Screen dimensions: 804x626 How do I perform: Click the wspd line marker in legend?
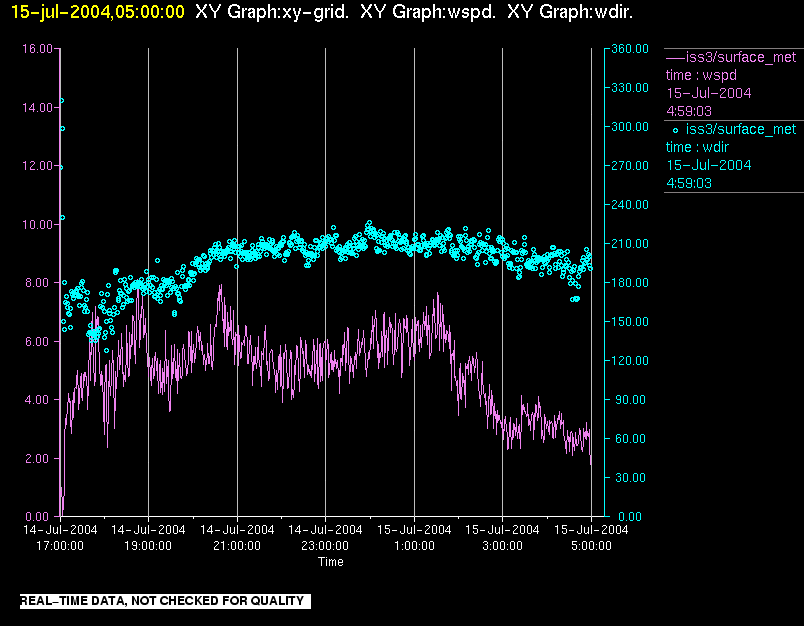(x=675, y=58)
